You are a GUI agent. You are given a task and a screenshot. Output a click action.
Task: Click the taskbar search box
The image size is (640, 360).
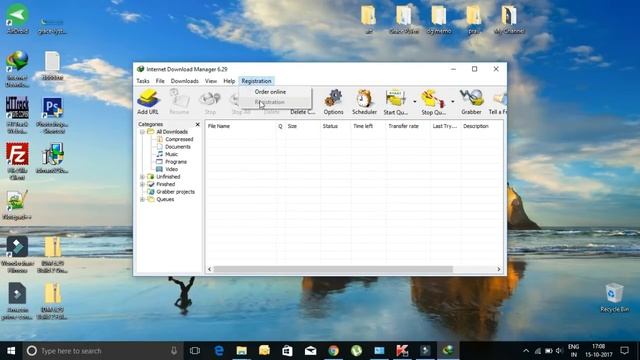click(103, 351)
